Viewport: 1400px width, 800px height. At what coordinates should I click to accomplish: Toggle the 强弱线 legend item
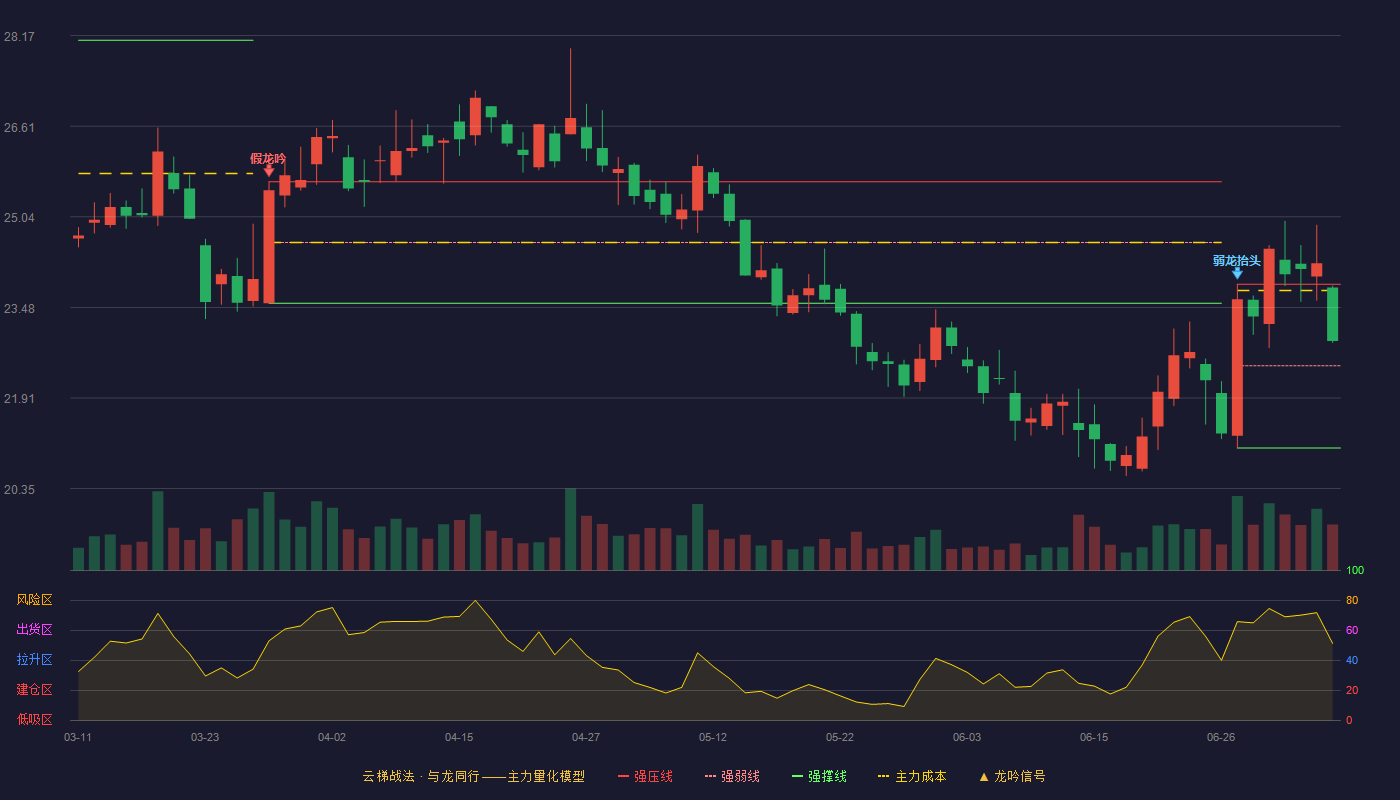(732, 776)
